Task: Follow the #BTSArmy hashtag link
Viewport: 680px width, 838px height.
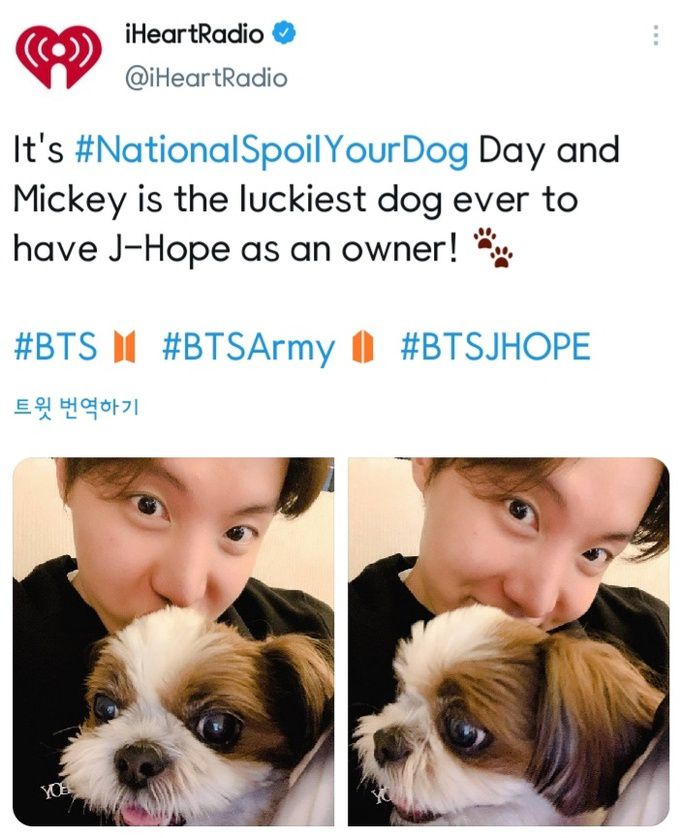Action: coord(249,347)
